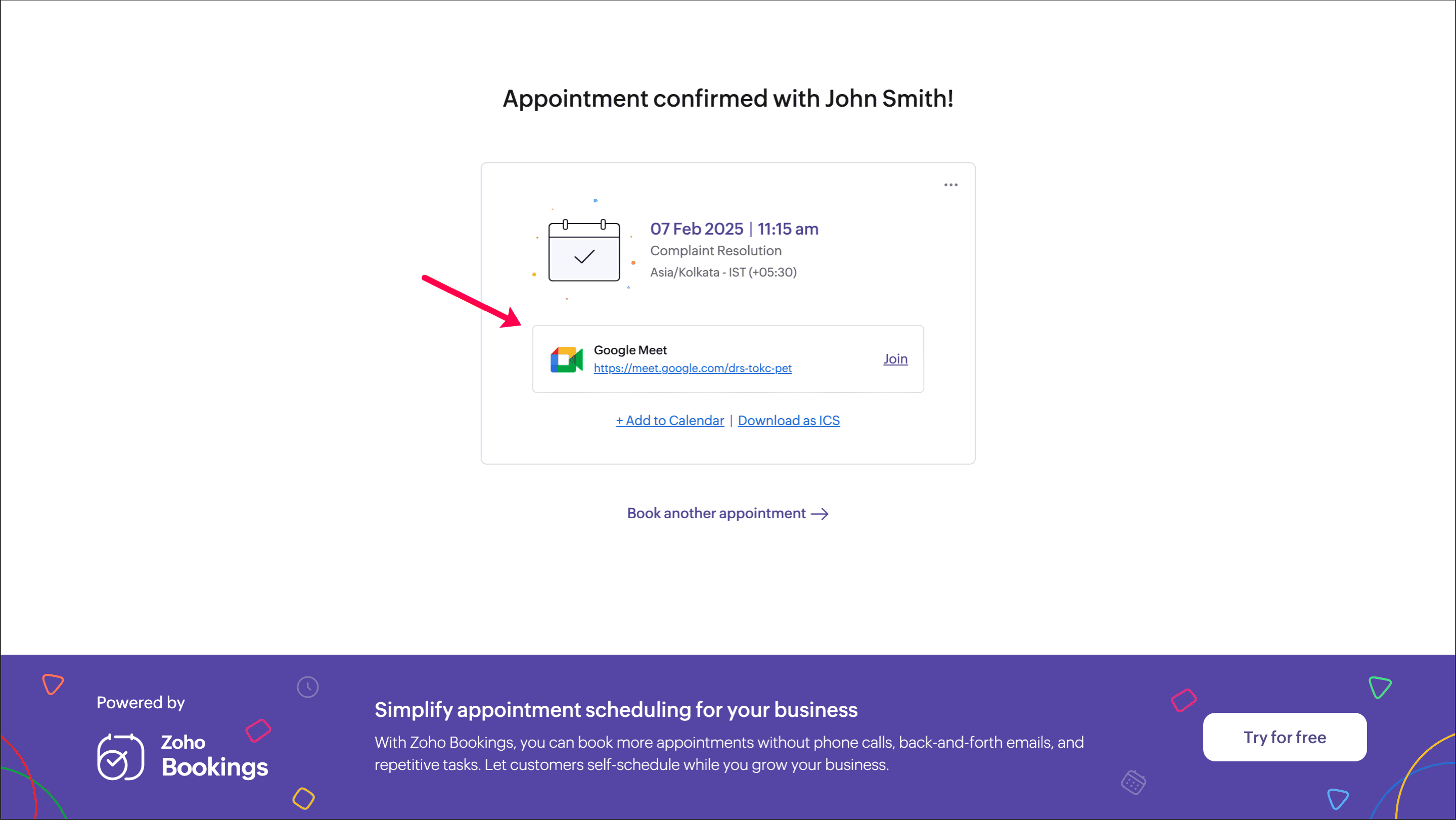Click the clock decoration in footer
The height and width of the screenshot is (820, 1456).
point(307,687)
